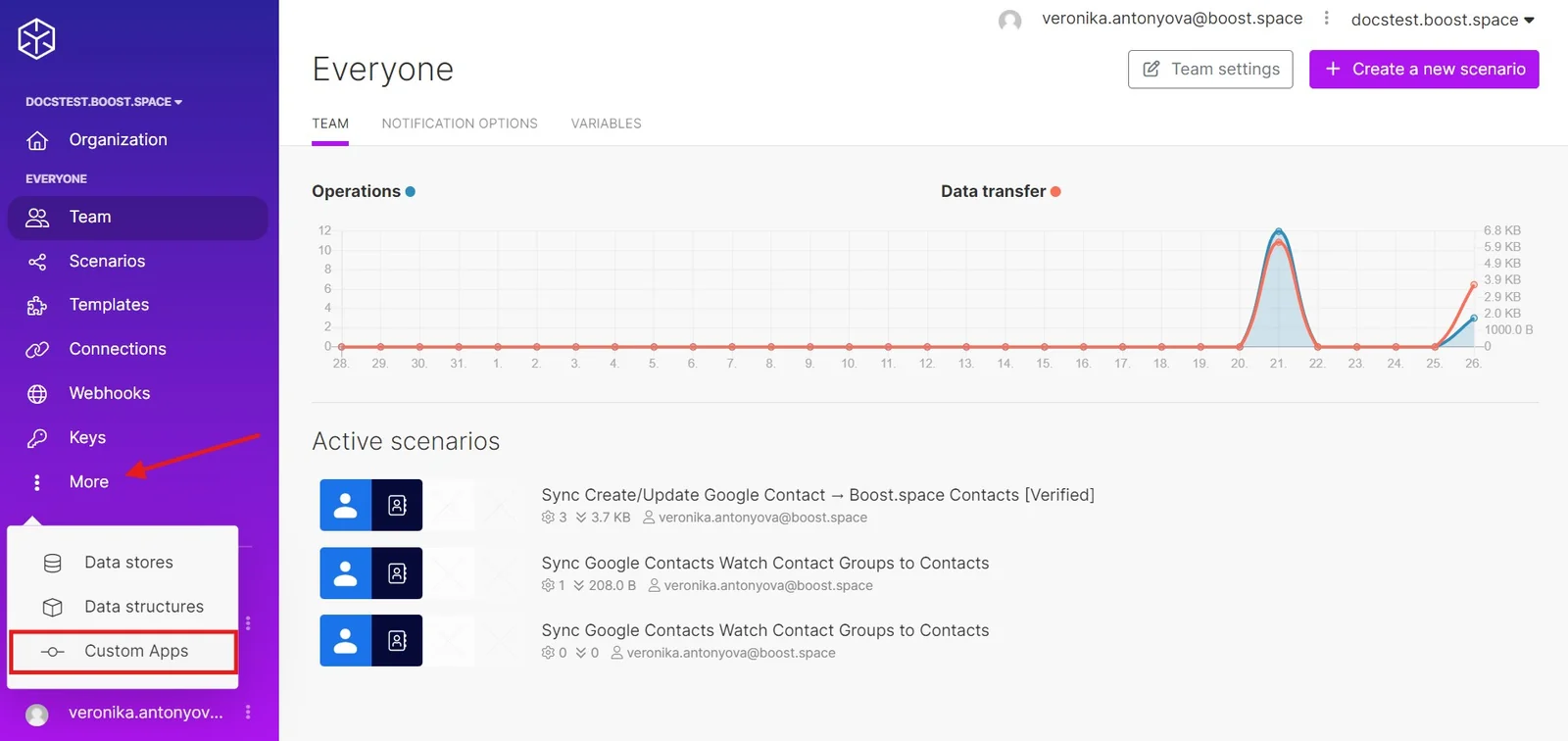Click Google Contacts icon of Sync Create/Update scenario
1568x741 pixels.
[346, 505]
